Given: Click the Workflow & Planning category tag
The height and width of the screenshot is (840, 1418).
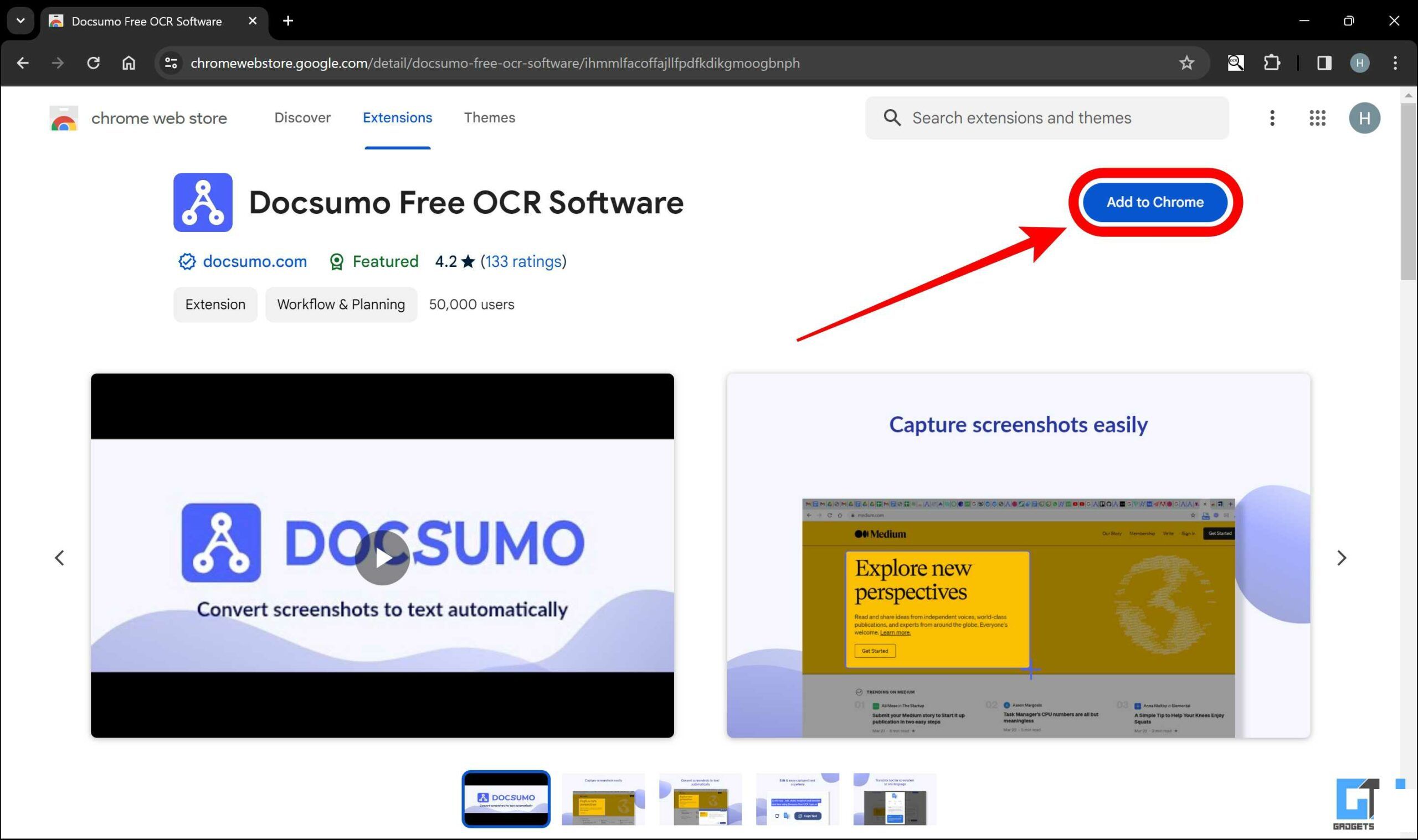Looking at the screenshot, I should click(x=340, y=304).
